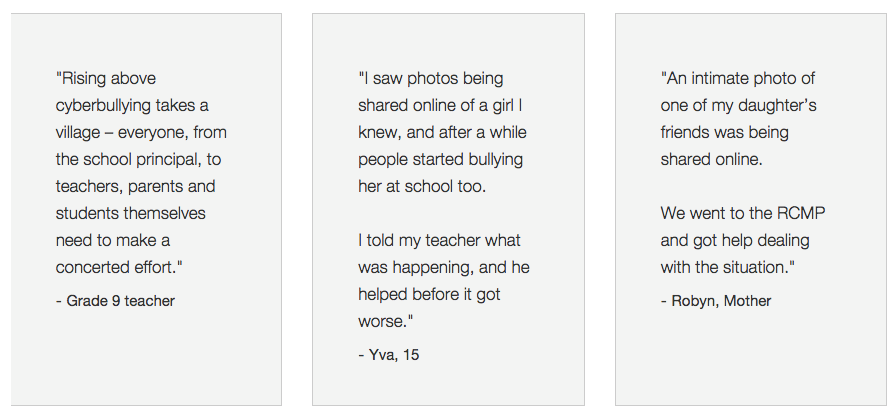
Task: Click the "I told my teacher" paragraph
Action: tap(444, 280)
